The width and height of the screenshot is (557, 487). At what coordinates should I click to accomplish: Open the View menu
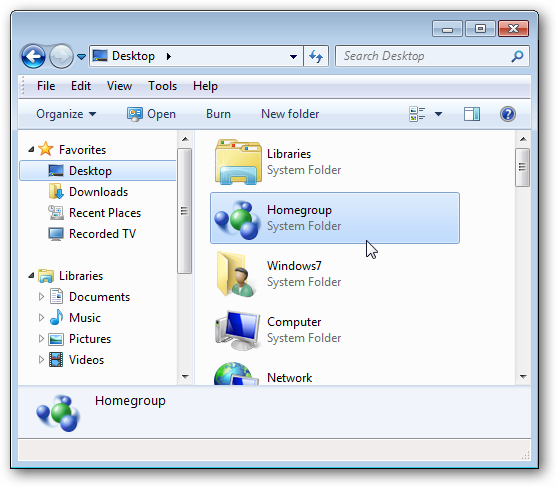pyautogui.click(x=119, y=86)
